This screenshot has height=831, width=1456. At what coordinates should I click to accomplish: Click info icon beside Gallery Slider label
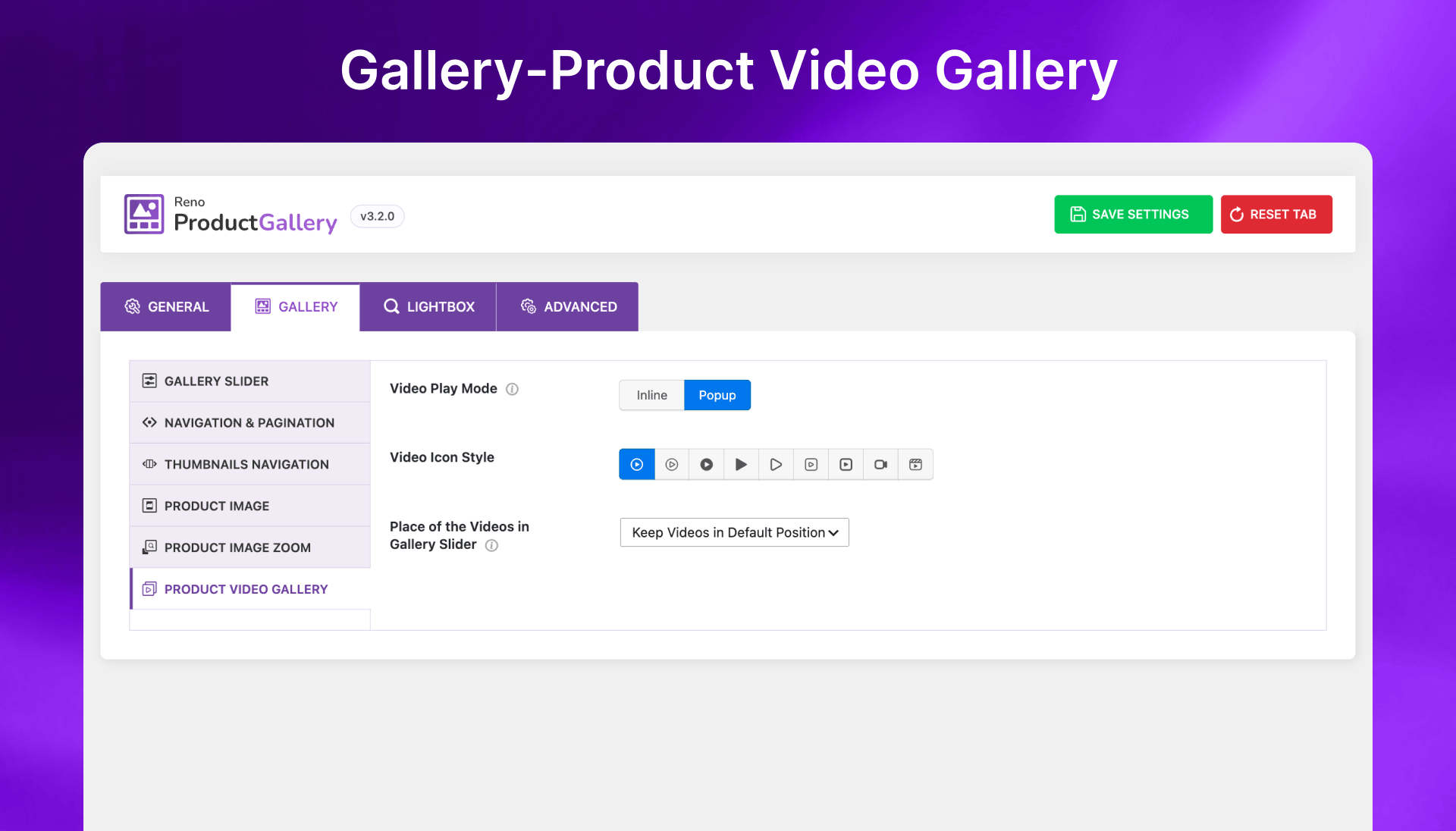(x=491, y=545)
